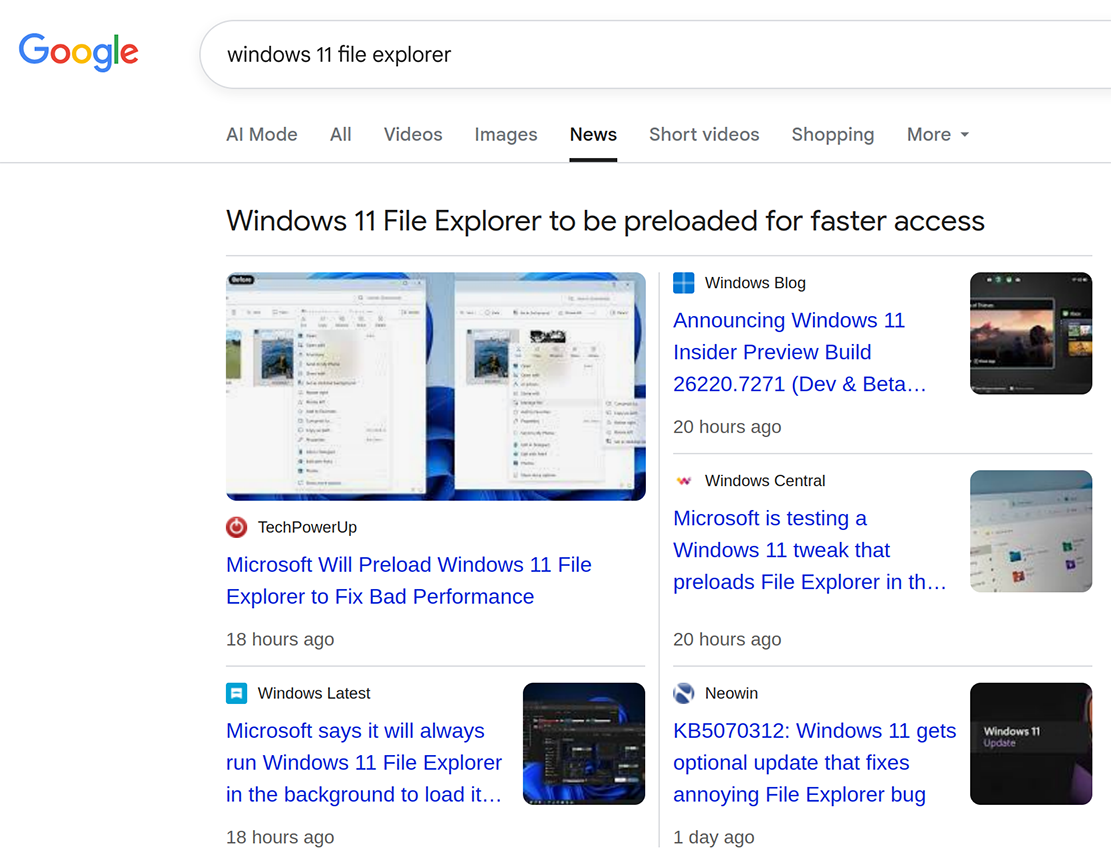
Task: Click the Windows Blog logo icon
Action: tap(683, 283)
